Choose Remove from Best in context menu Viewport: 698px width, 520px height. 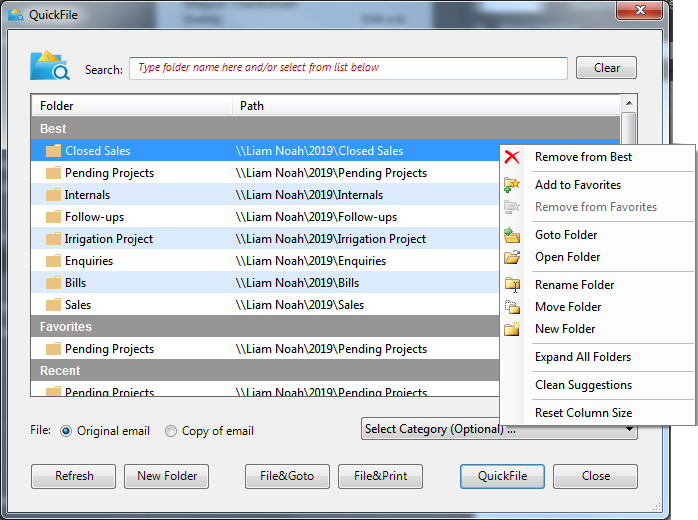pyautogui.click(x=583, y=157)
